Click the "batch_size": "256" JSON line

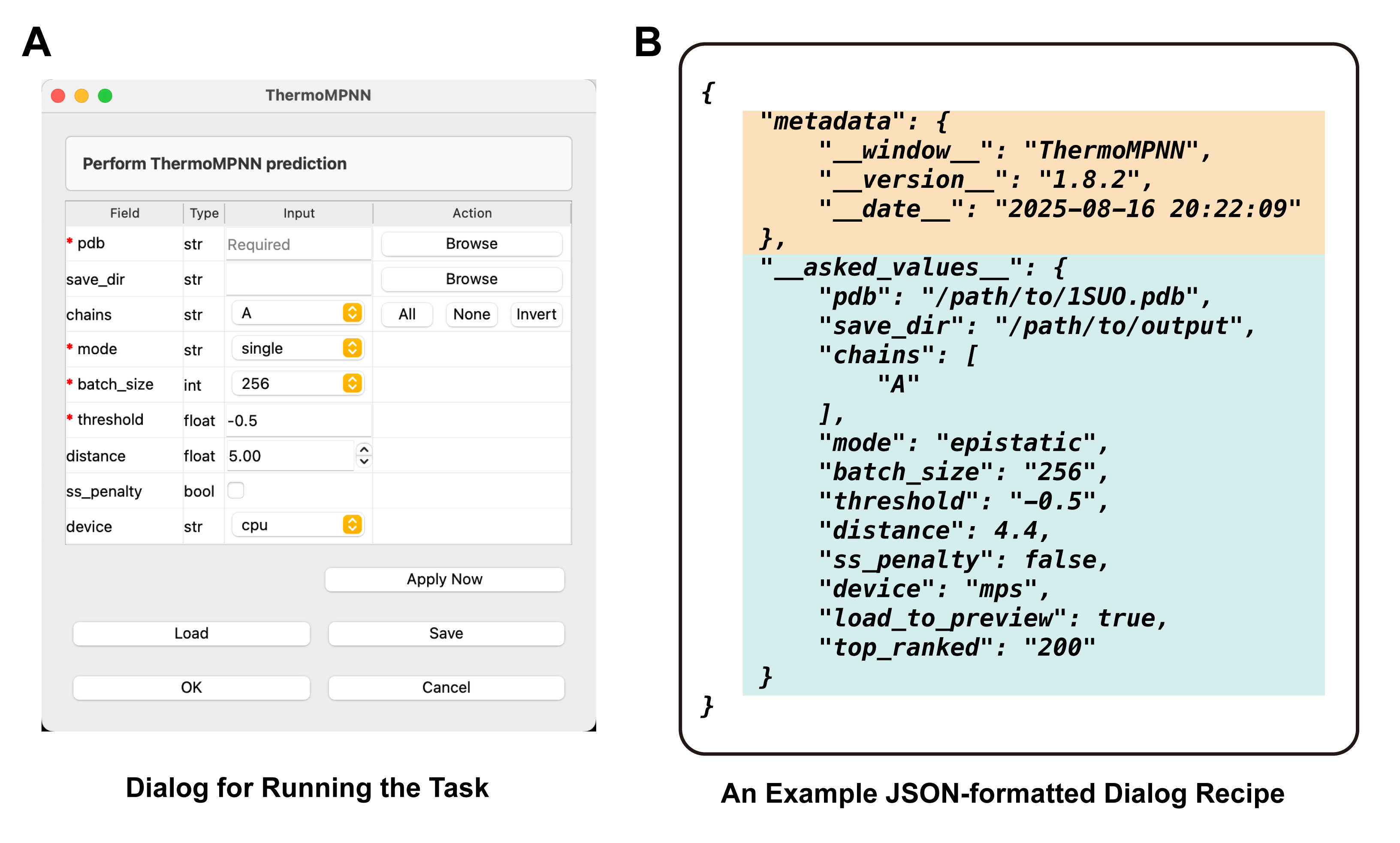coord(963,472)
